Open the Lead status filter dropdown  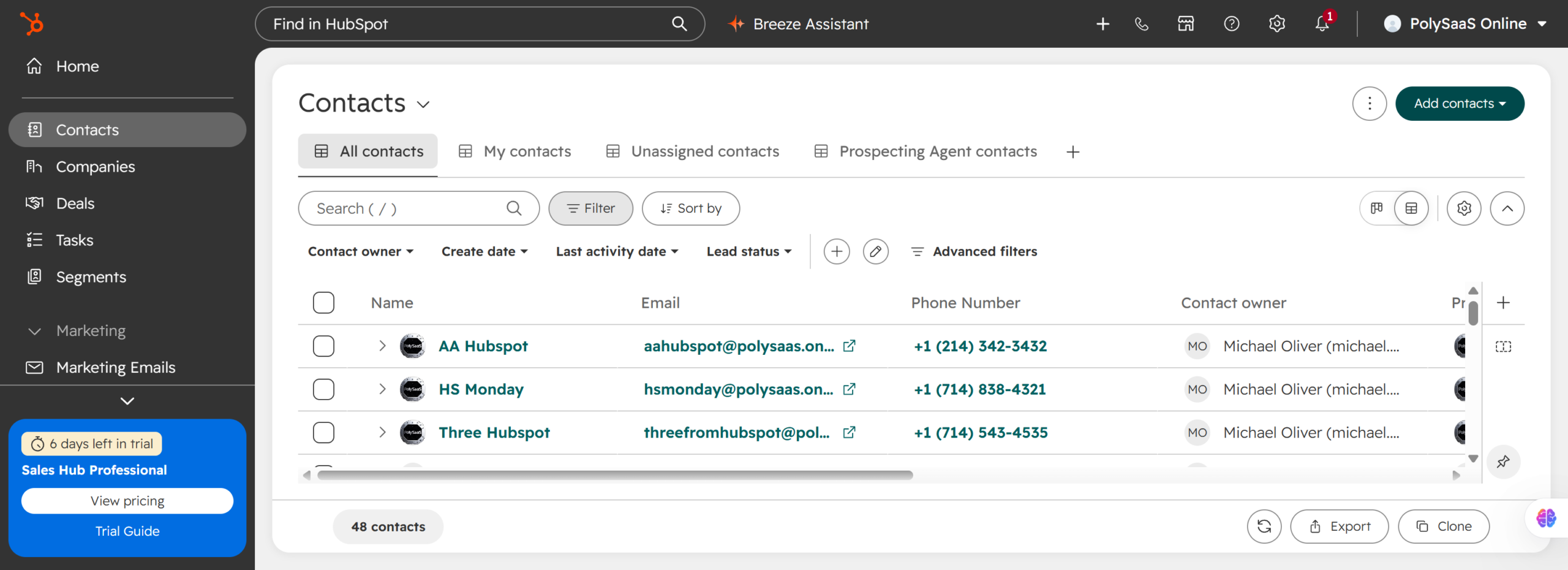coord(749,251)
